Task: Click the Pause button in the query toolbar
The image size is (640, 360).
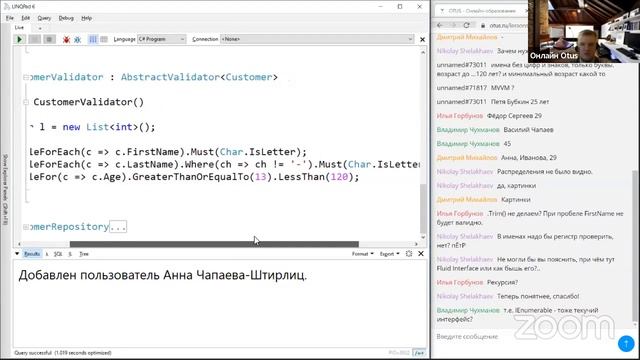Action: 34,39
